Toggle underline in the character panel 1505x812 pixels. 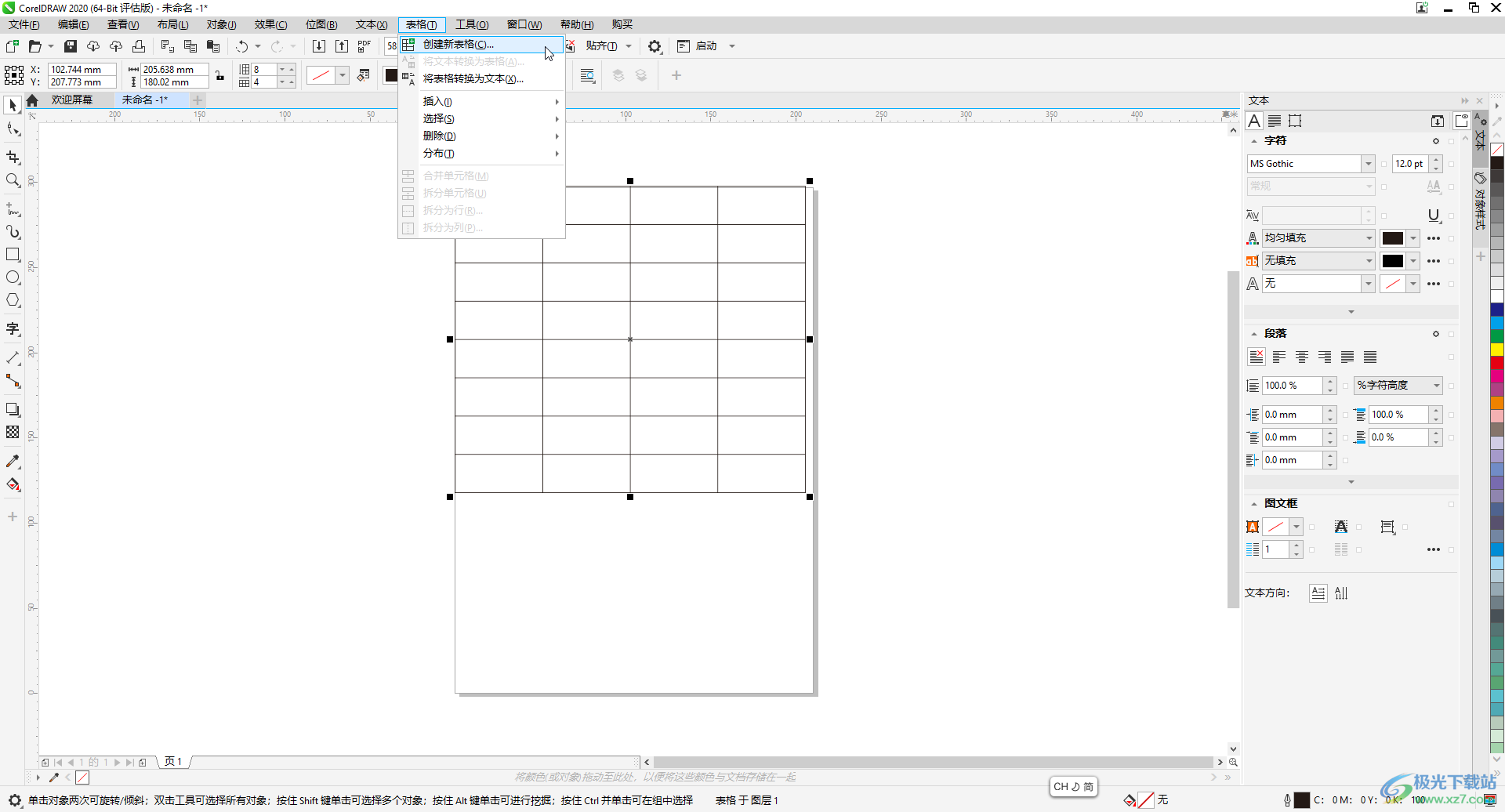pyautogui.click(x=1434, y=216)
